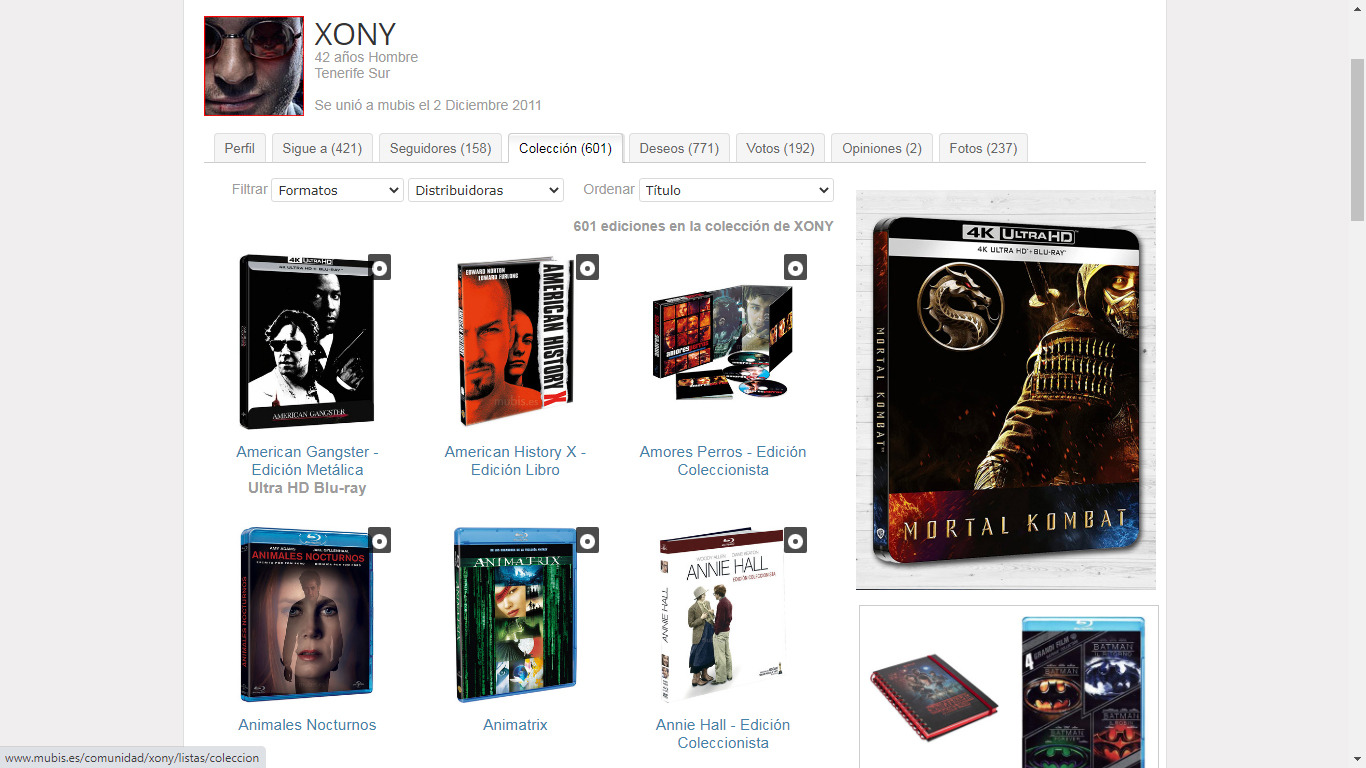The width and height of the screenshot is (1366, 768).
Task: Click disc icon on American Gangster cover
Action: 379,267
